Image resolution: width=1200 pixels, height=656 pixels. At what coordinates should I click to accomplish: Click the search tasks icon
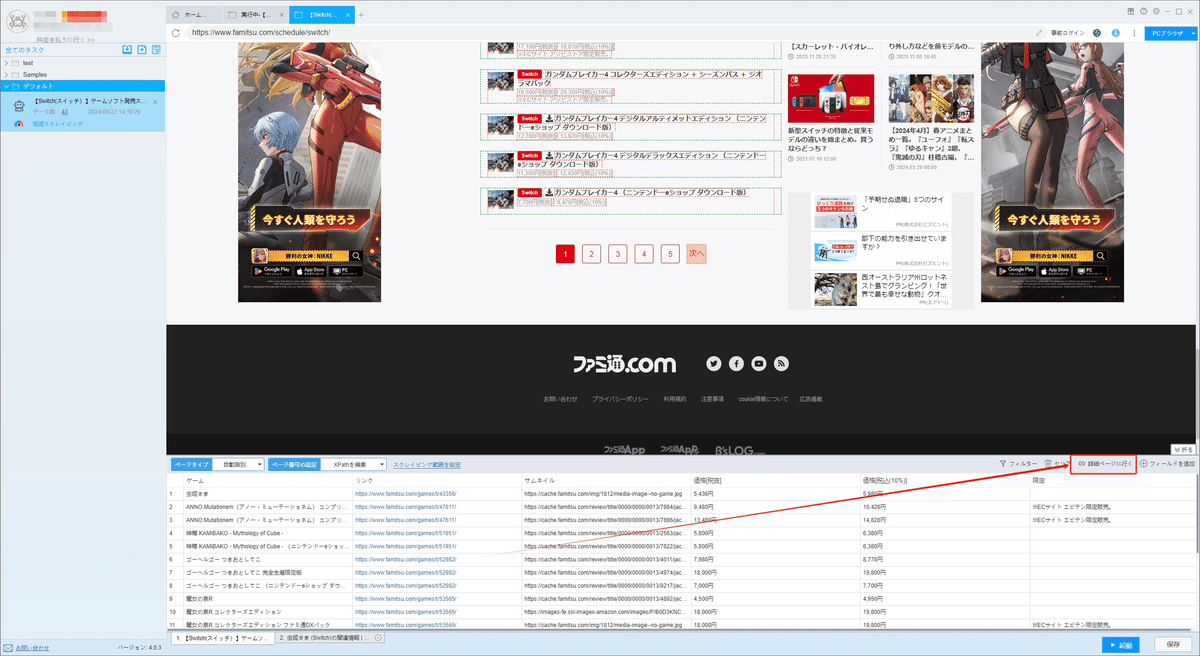tap(158, 50)
